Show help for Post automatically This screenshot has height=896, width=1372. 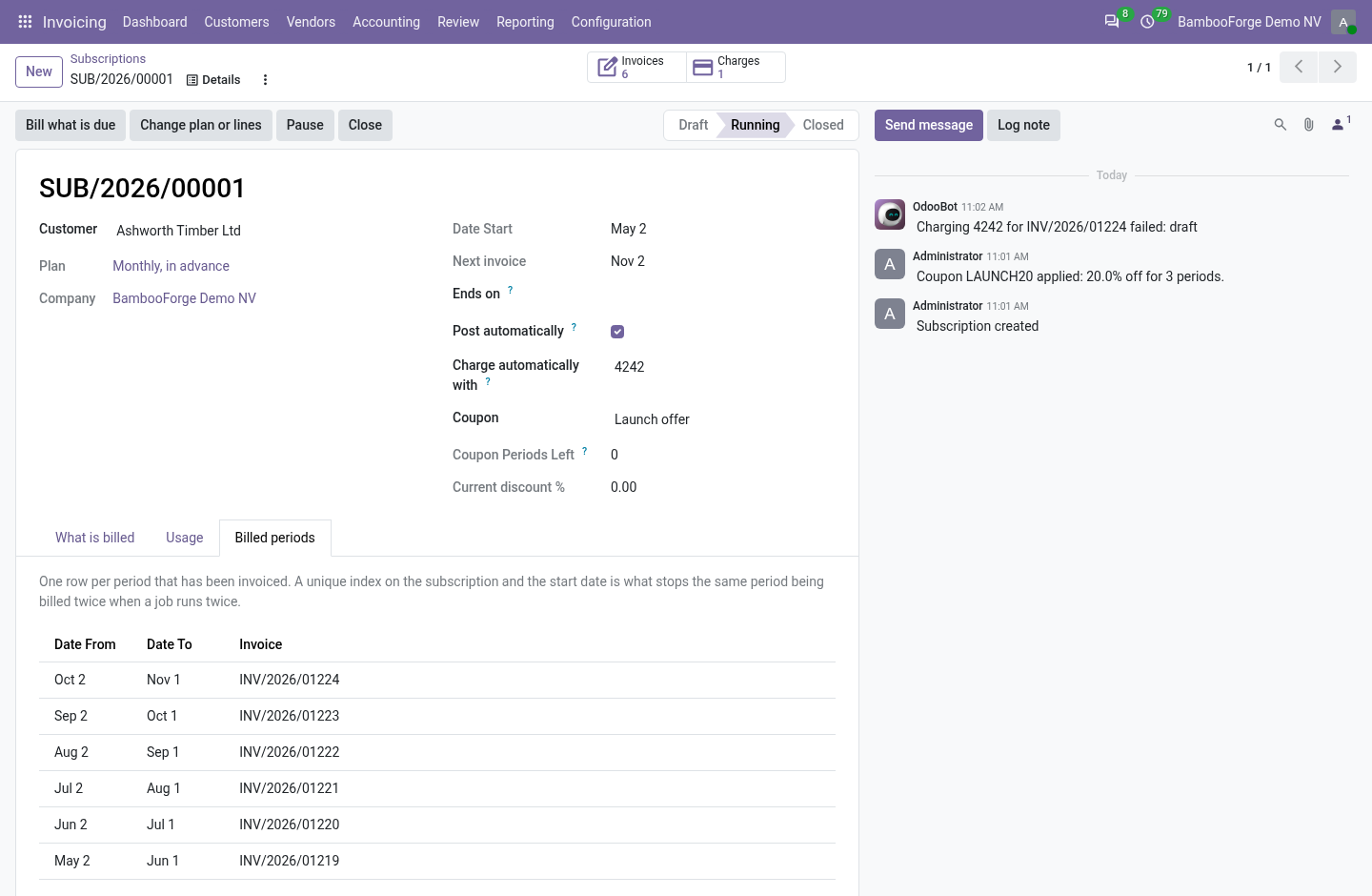pyautogui.click(x=574, y=327)
